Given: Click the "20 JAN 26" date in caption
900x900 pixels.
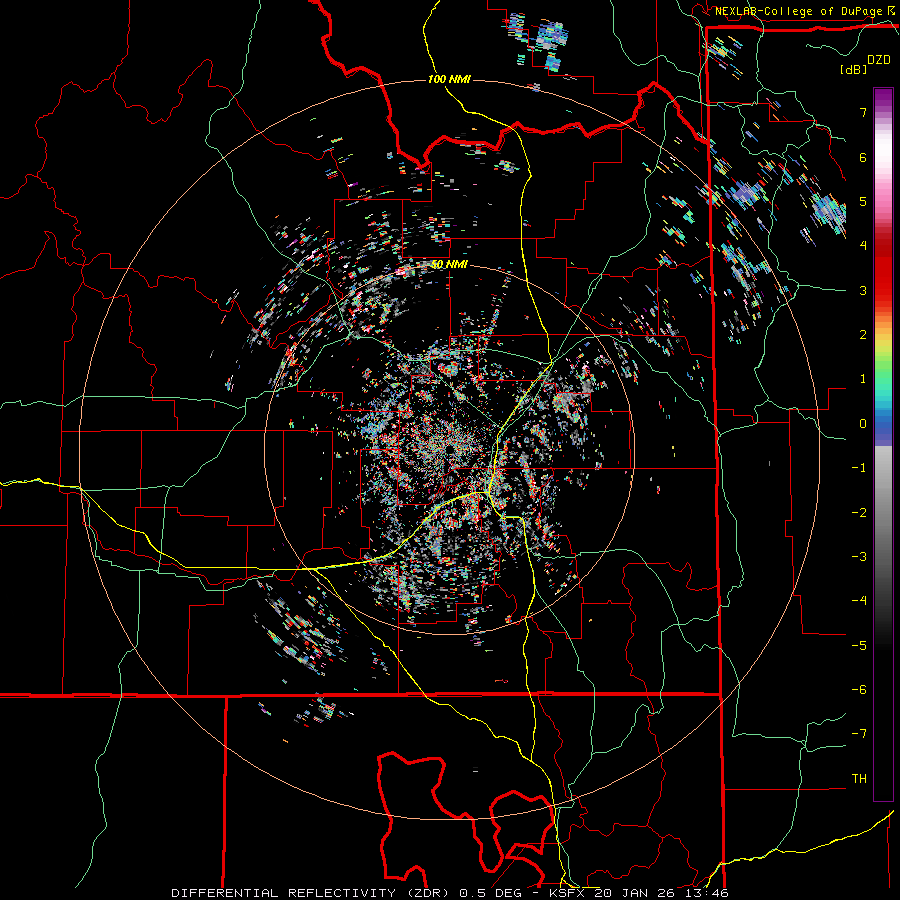Looking at the screenshot, I should click(x=637, y=893).
